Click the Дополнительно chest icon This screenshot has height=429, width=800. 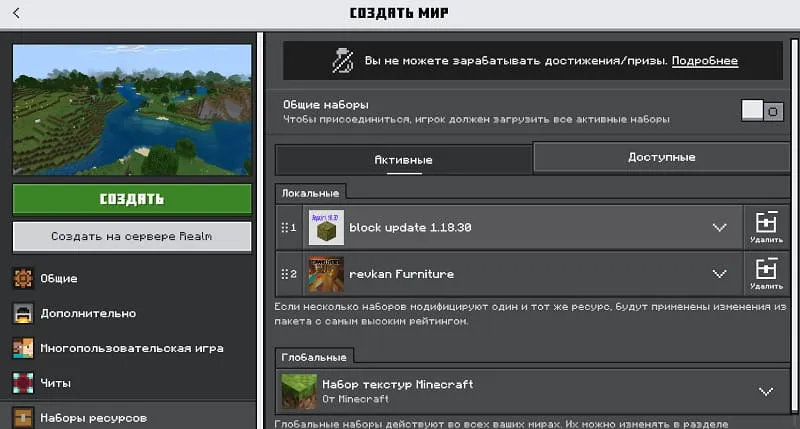coord(23,313)
